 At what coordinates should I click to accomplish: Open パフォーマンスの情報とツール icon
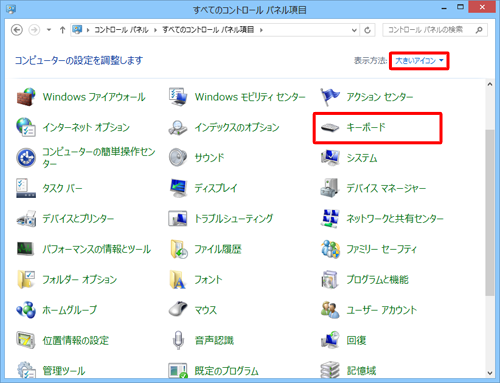[x=25, y=249]
